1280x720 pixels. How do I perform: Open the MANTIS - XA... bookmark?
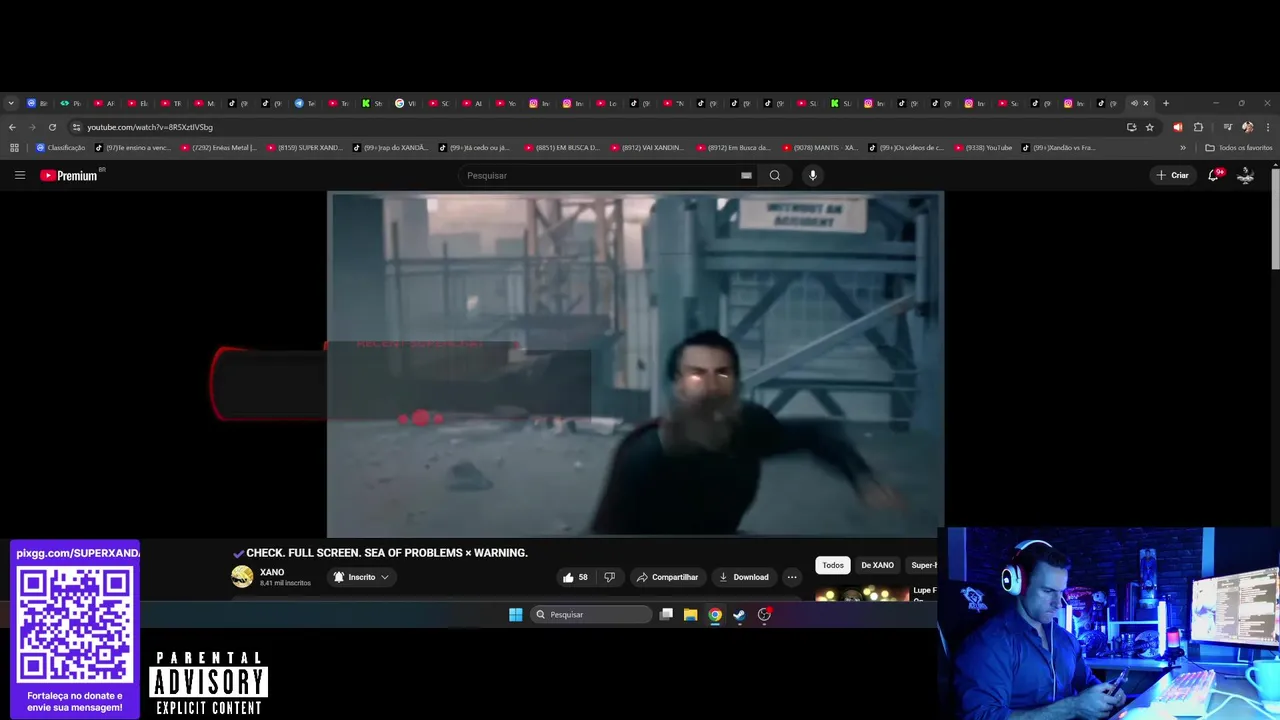tap(820, 148)
